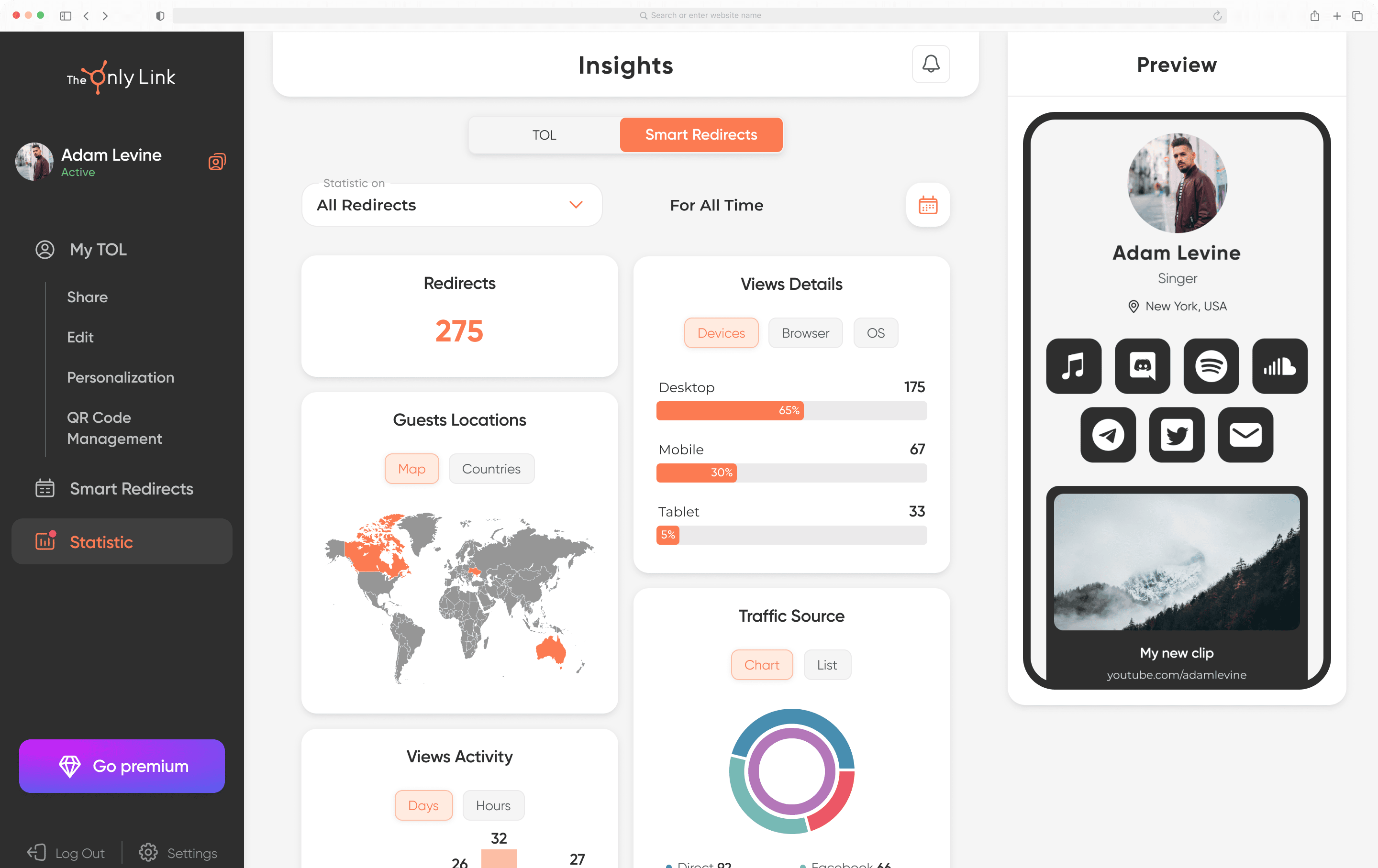The width and height of the screenshot is (1378, 868).
Task: Click the Telegram icon in preview
Action: pyautogui.click(x=1108, y=434)
